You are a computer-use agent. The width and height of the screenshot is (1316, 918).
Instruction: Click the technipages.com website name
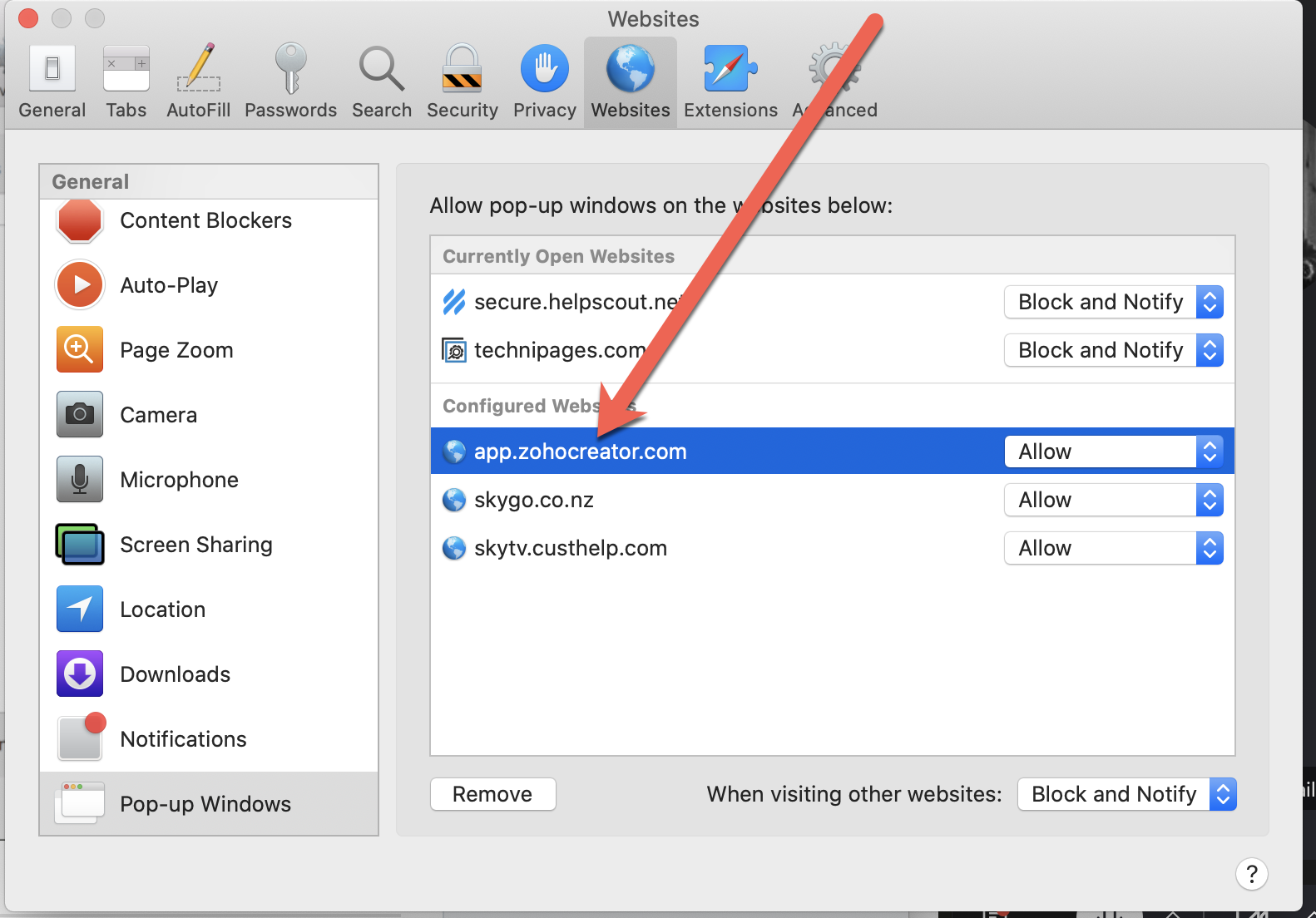pyautogui.click(x=560, y=350)
